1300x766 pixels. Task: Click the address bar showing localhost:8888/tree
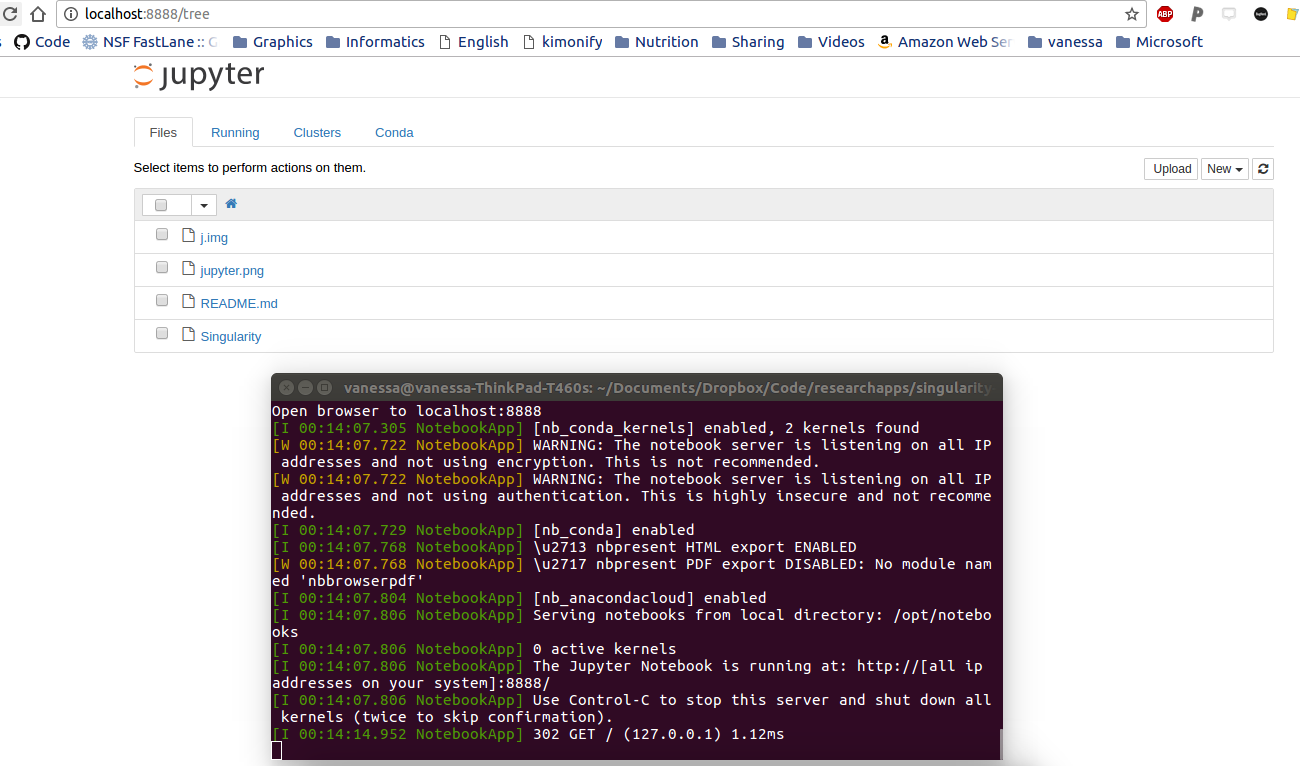[600, 14]
